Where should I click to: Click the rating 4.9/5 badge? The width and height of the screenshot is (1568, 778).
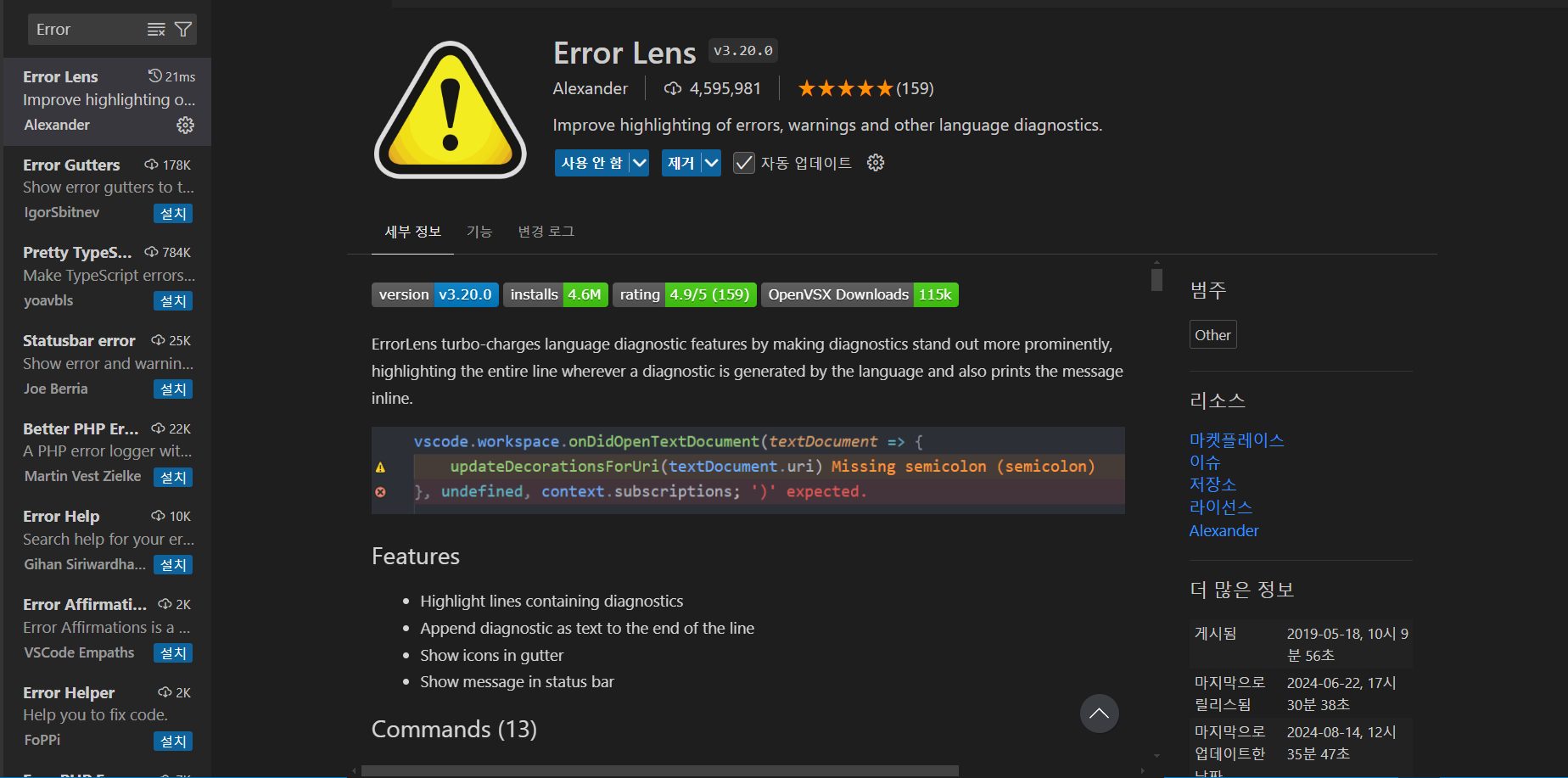pyautogui.click(x=685, y=294)
